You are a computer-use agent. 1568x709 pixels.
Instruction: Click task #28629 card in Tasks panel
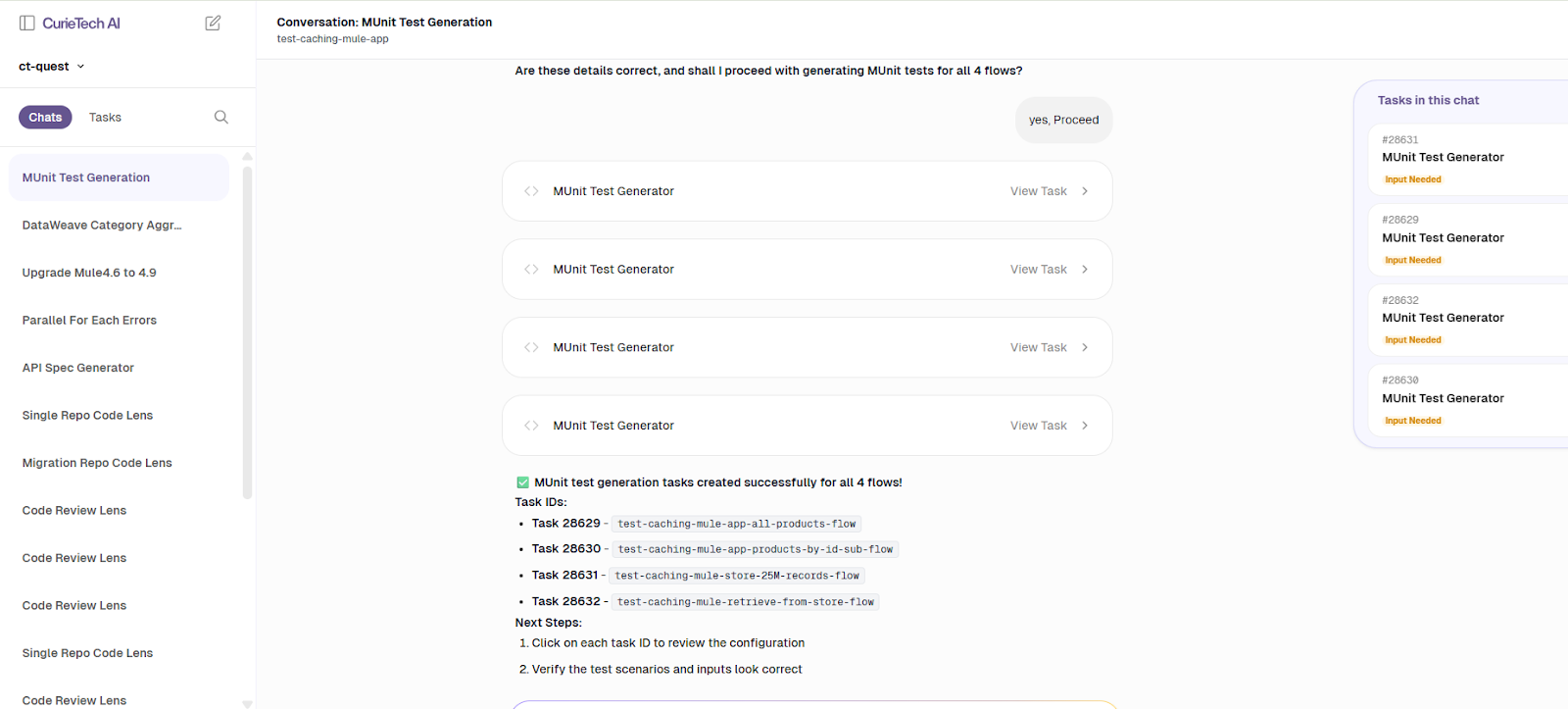tap(1468, 240)
